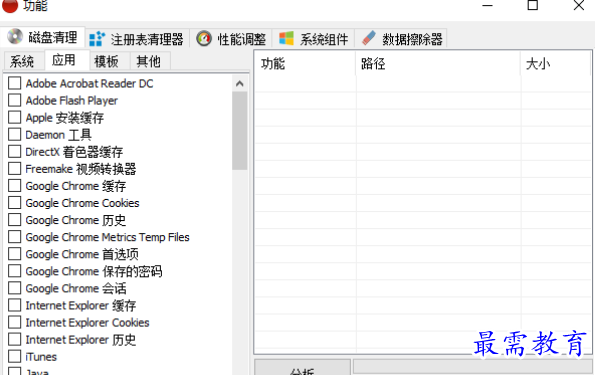The image size is (595, 375).
Task: Check the Internet Explorer Cookies checkbox
Action: (x=14, y=322)
